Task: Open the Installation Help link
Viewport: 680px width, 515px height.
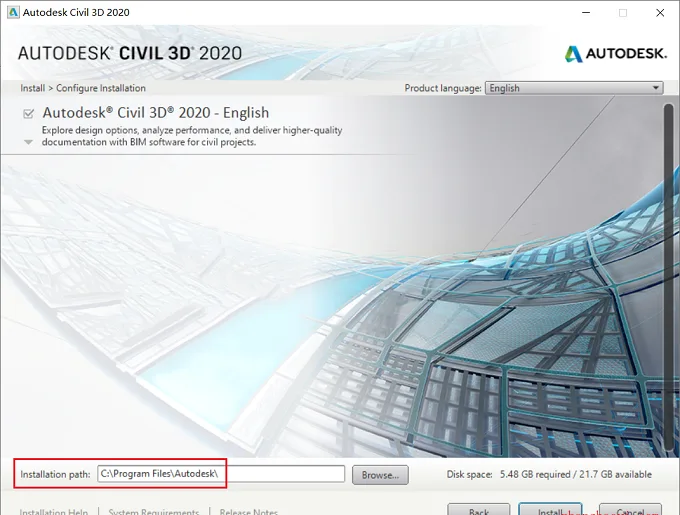Action: point(54,512)
